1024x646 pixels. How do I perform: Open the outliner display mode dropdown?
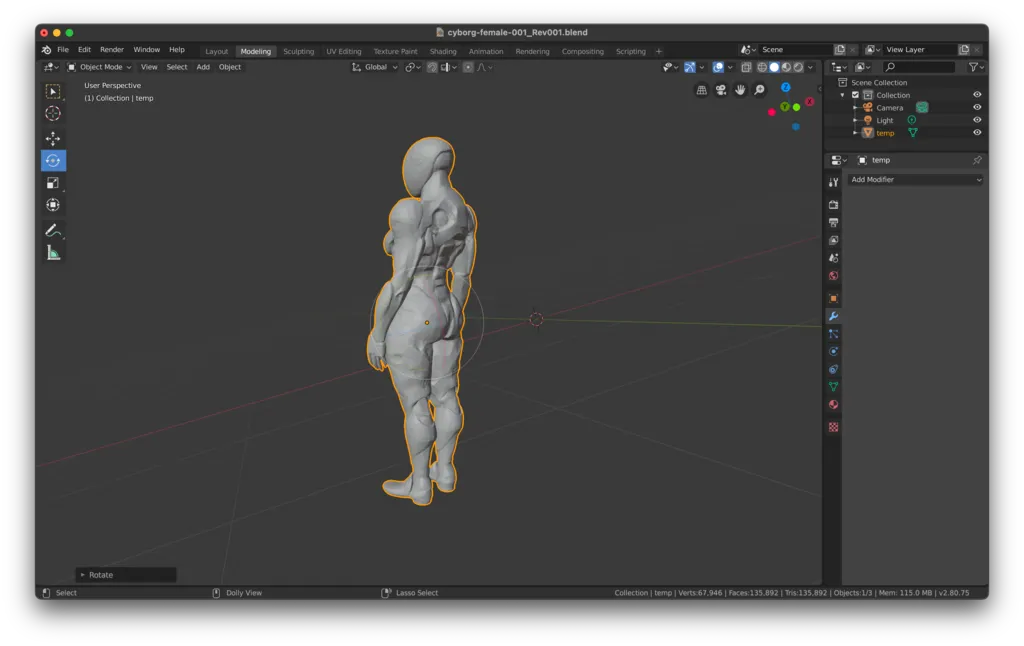[862, 67]
